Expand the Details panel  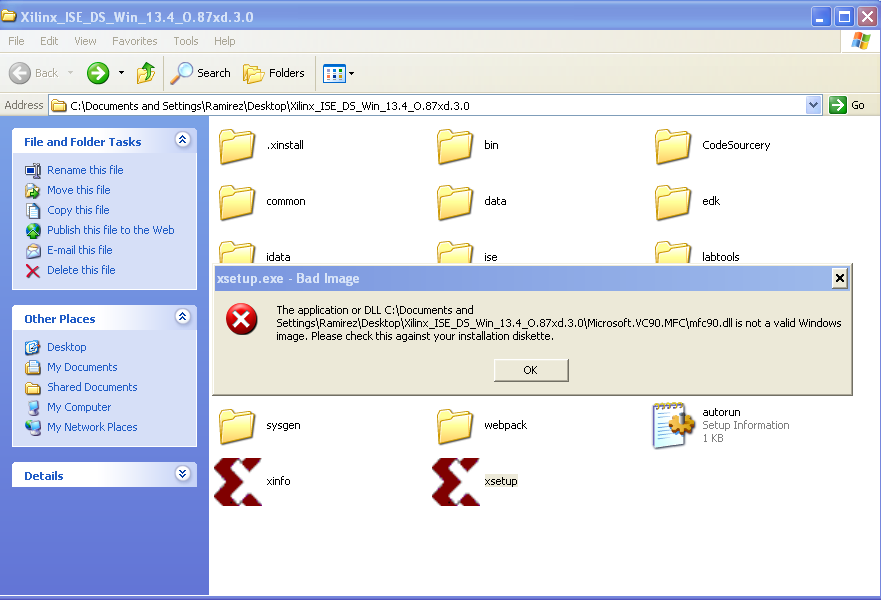coord(182,474)
